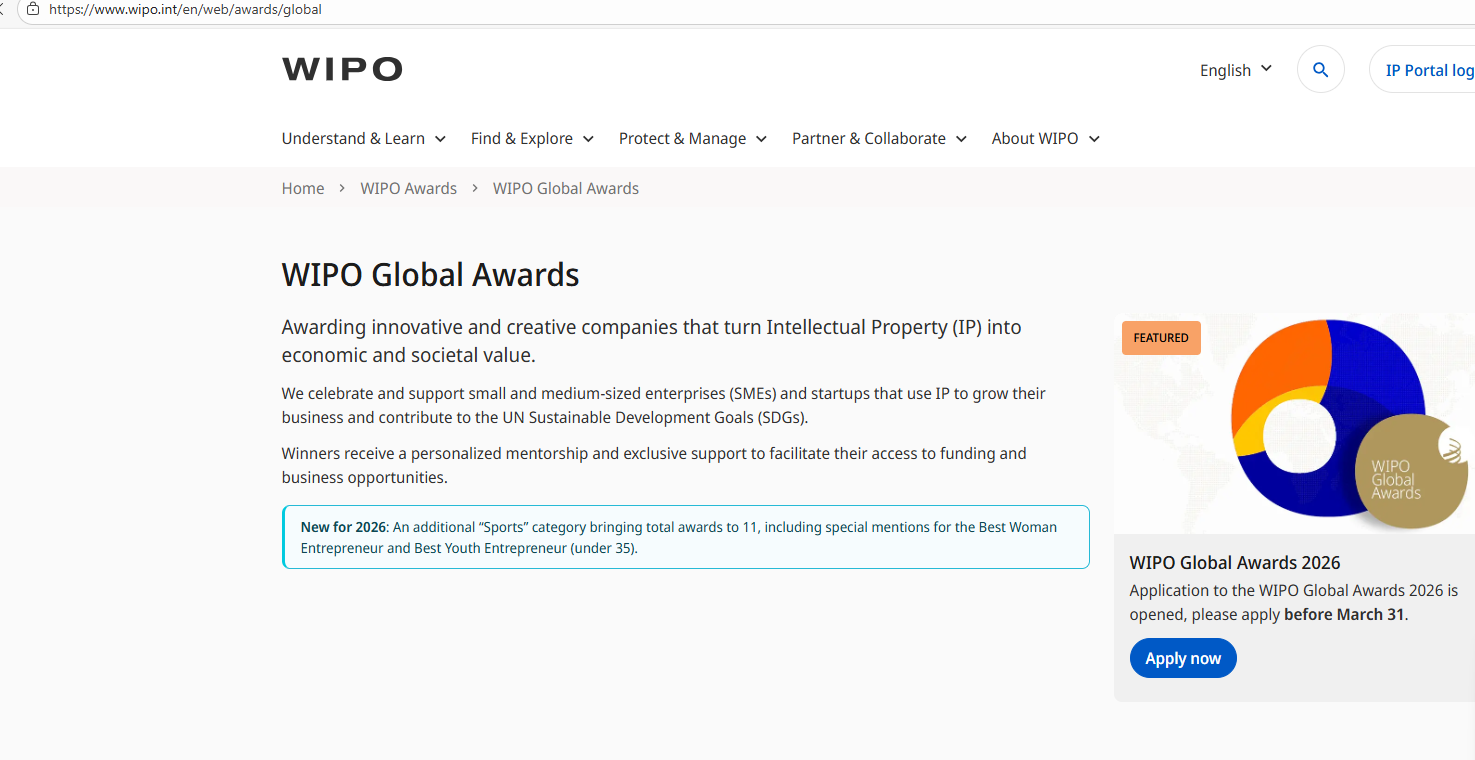Click the orange FEATURED badge
This screenshot has width=1475, height=760.
1161,338
